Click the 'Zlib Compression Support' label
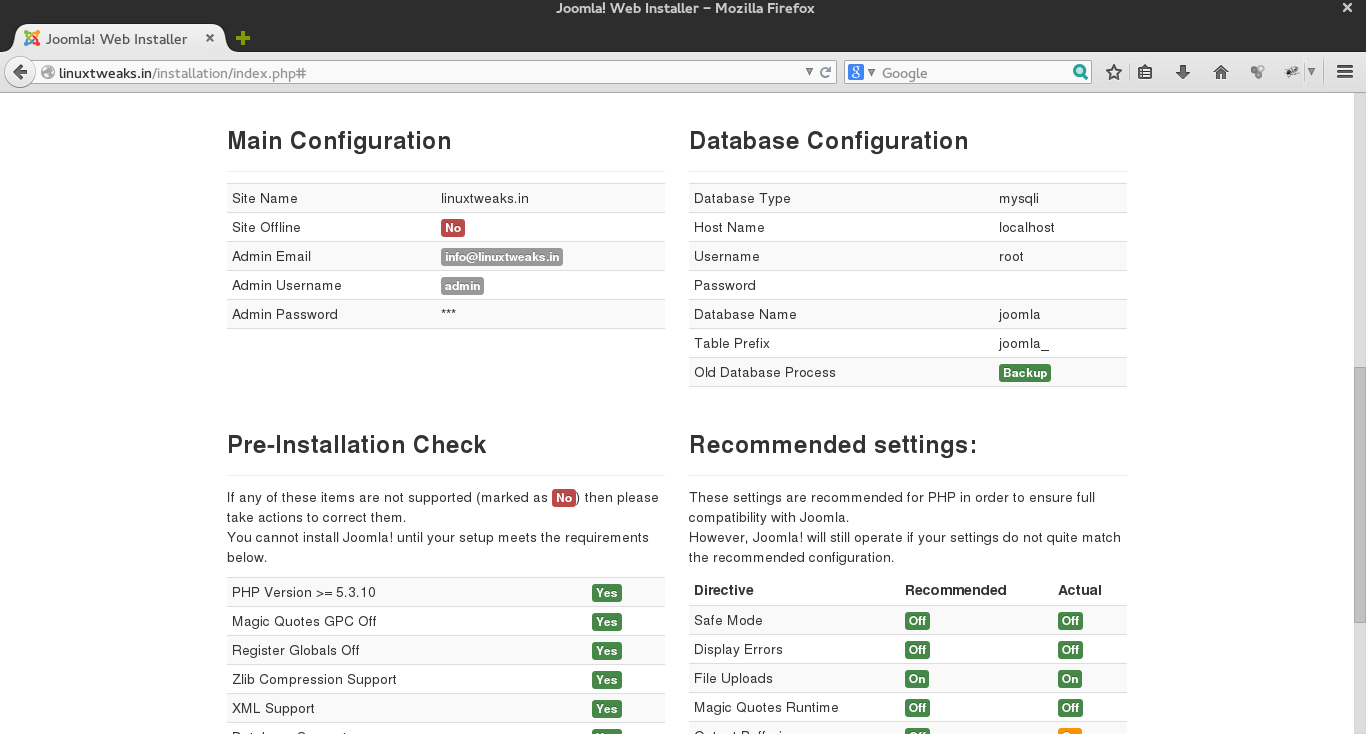 (314, 680)
